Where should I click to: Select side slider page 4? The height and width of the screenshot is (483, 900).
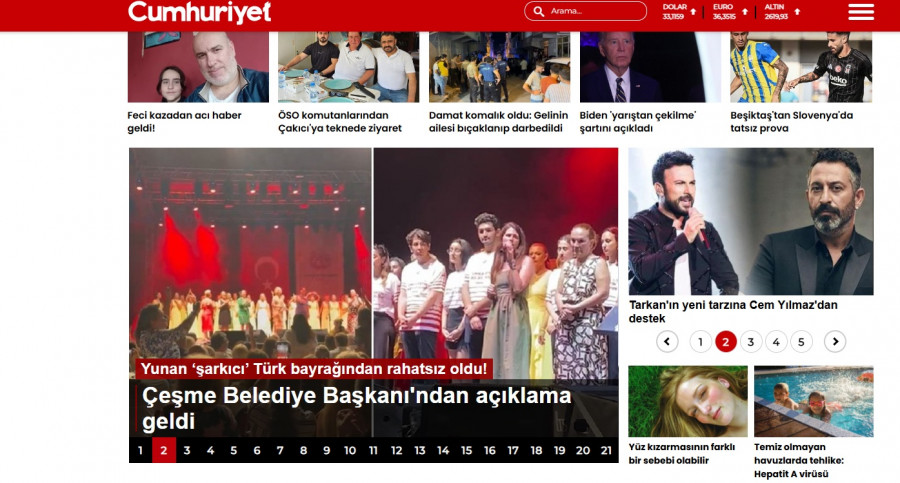[776, 342]
